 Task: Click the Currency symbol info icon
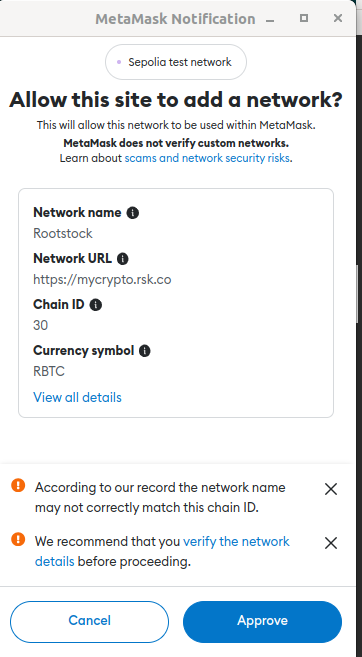[145, 351]
